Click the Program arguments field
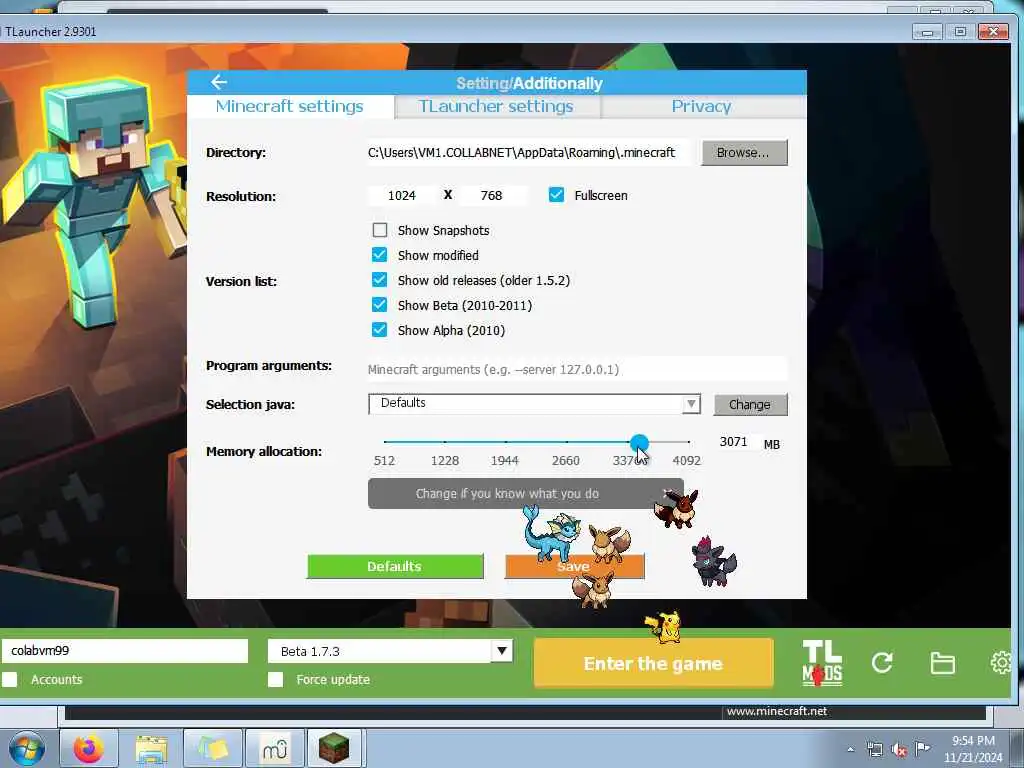Screen dimensions: 1024x768 pos(577,369)
